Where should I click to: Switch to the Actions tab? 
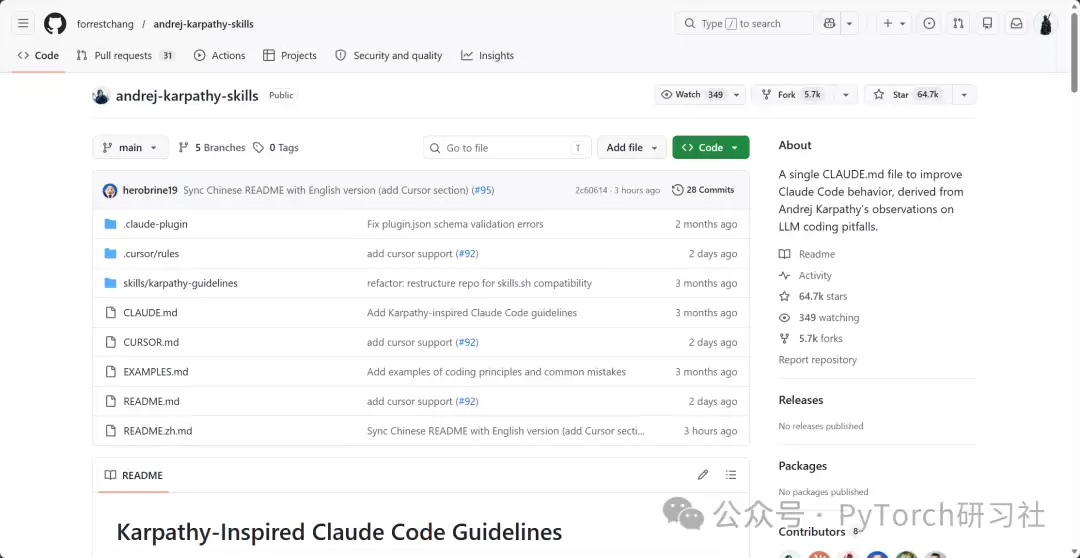tap(220, 56)
